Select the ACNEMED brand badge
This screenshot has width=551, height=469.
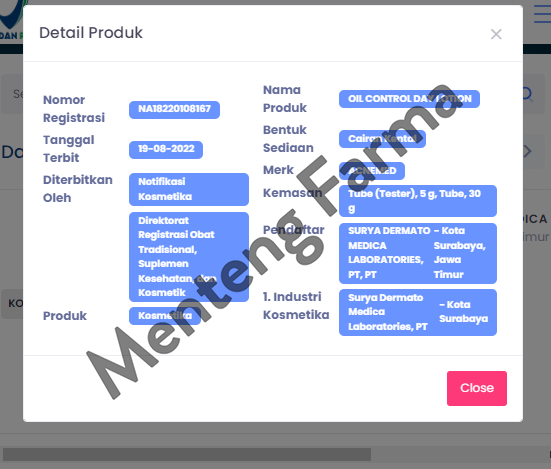click(x=372, y=171)
